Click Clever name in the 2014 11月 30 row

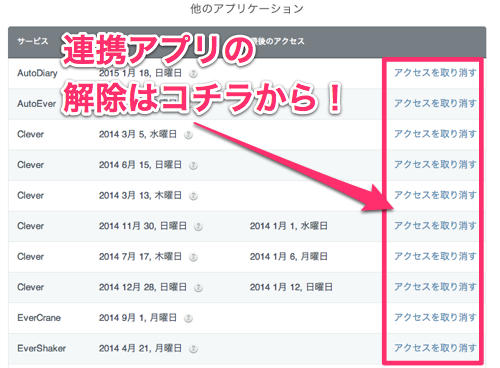30,226
